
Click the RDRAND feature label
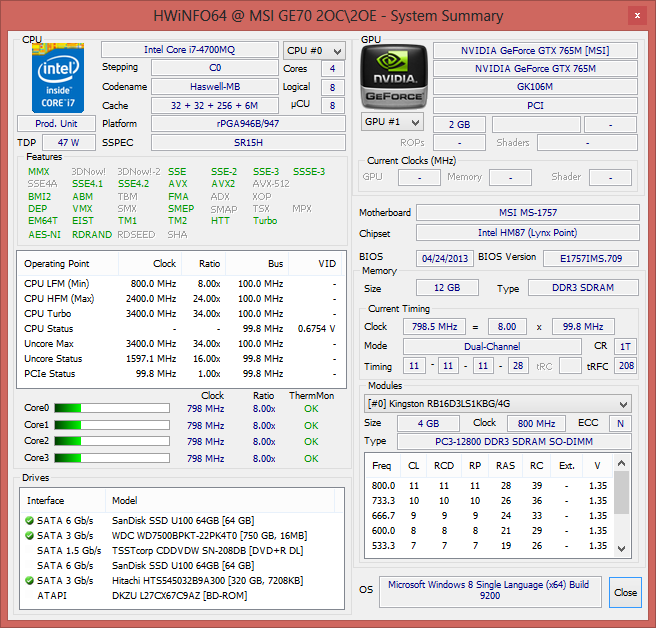point(92,235)
